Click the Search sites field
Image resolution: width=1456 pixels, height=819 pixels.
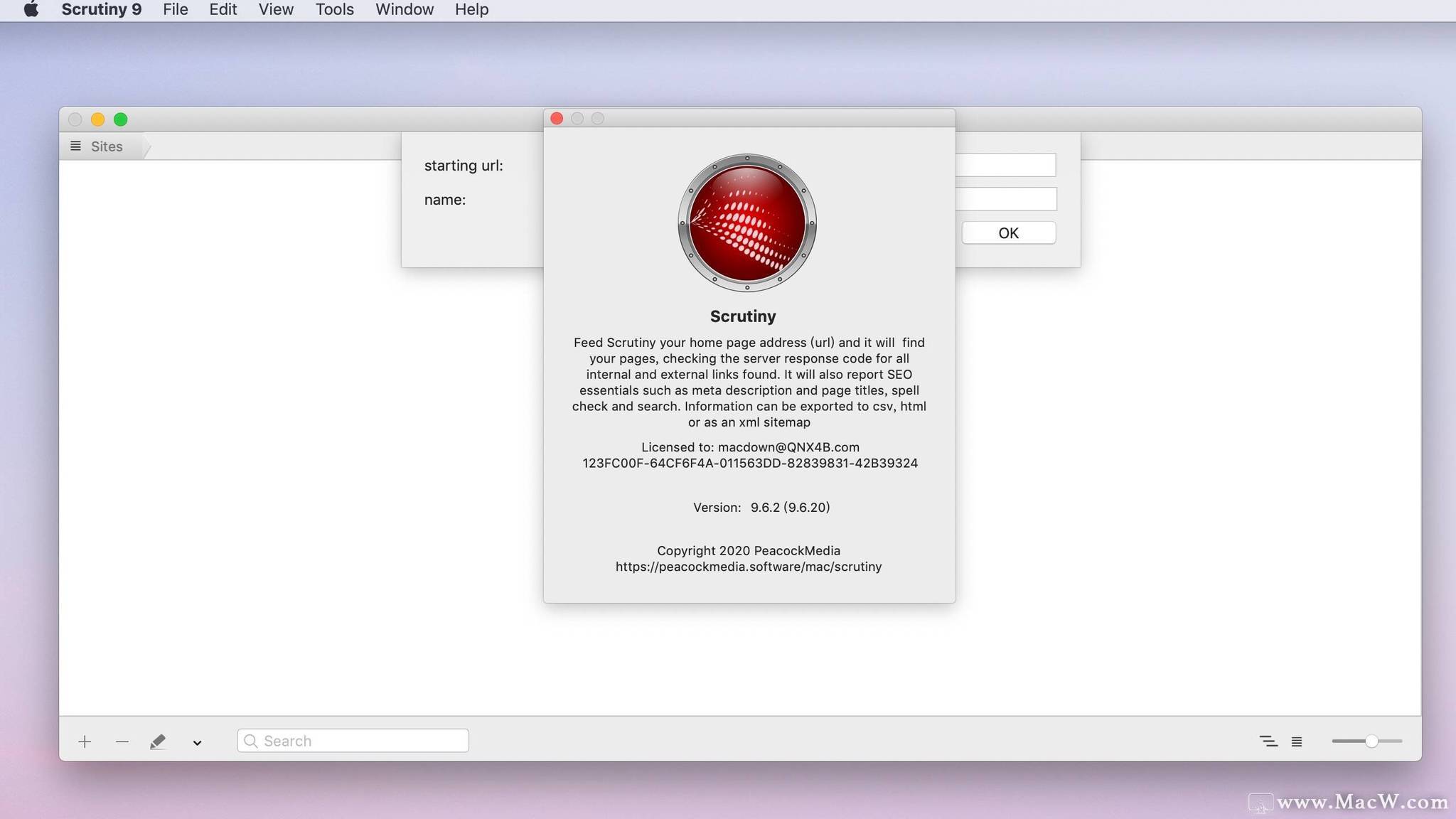pyautogui.click(x=353, y=741)
